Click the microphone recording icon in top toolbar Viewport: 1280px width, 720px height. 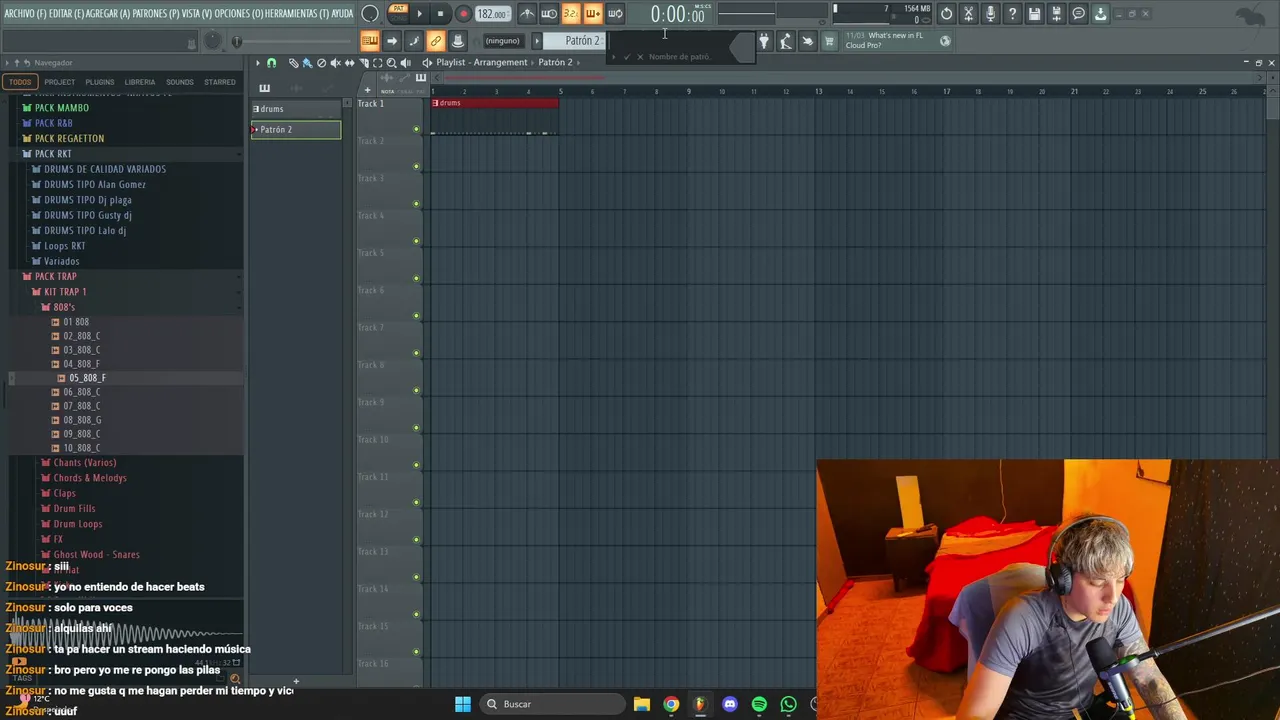pos(990,13)
